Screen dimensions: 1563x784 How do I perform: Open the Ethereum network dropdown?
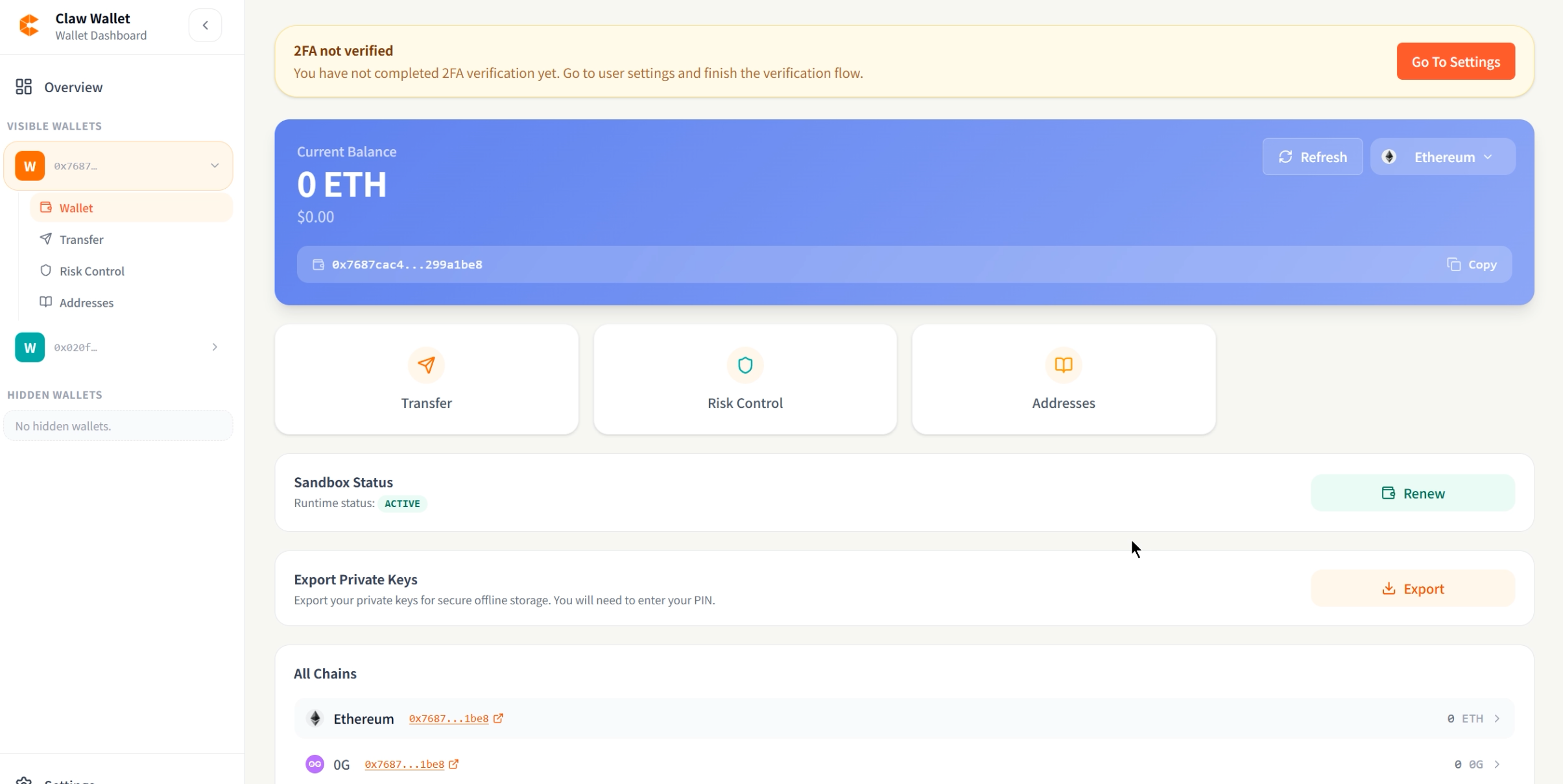point(1442,157)
